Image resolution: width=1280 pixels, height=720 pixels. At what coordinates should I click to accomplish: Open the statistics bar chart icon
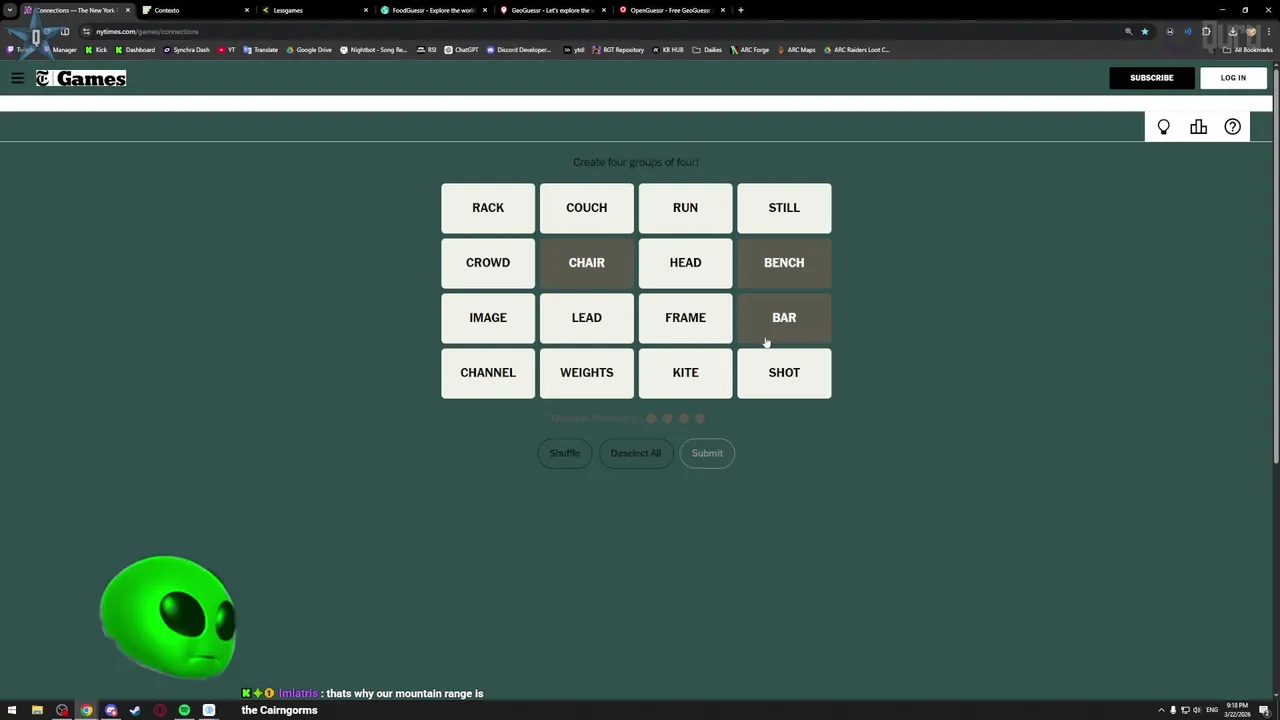[x=1198, y=127]
